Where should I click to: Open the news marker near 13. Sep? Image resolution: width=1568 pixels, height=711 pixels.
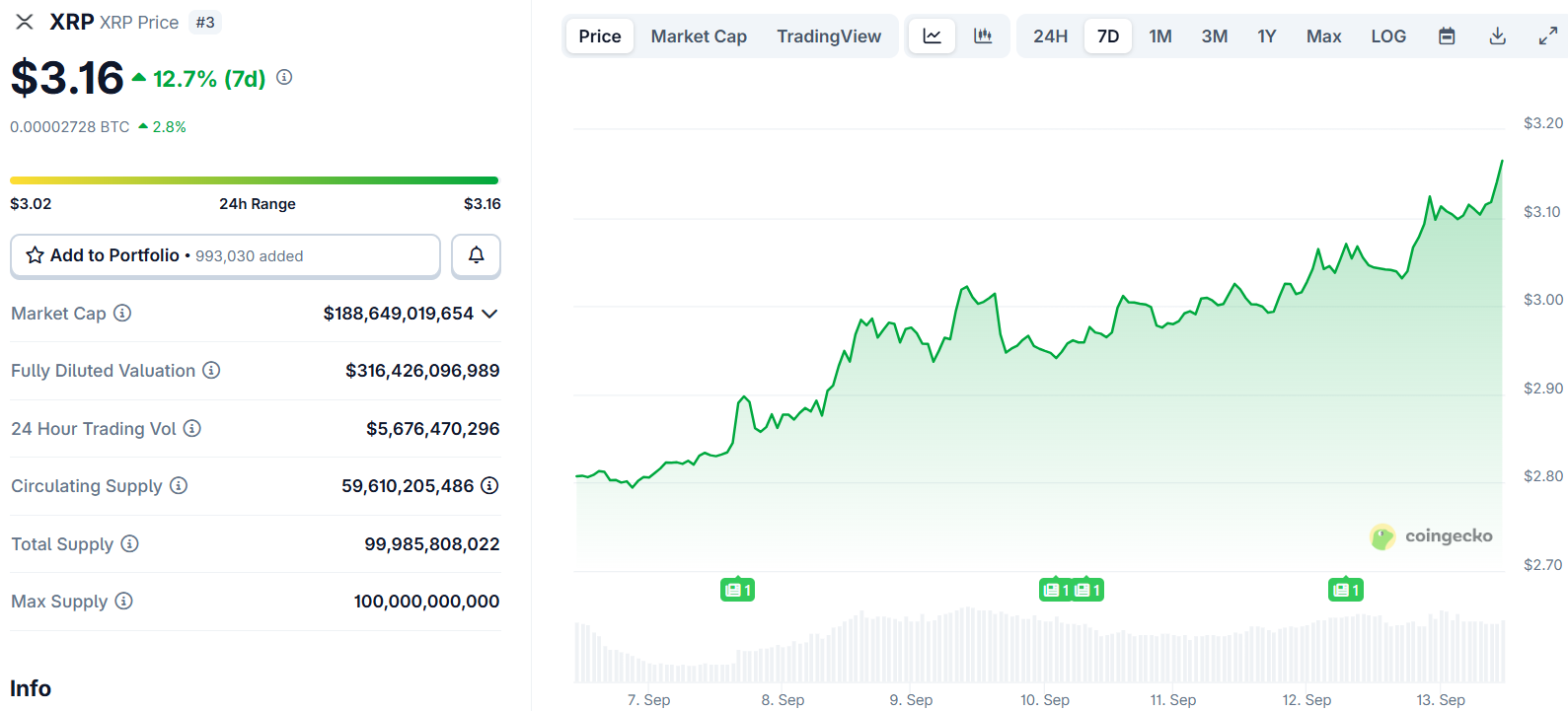click(1346, 590)
